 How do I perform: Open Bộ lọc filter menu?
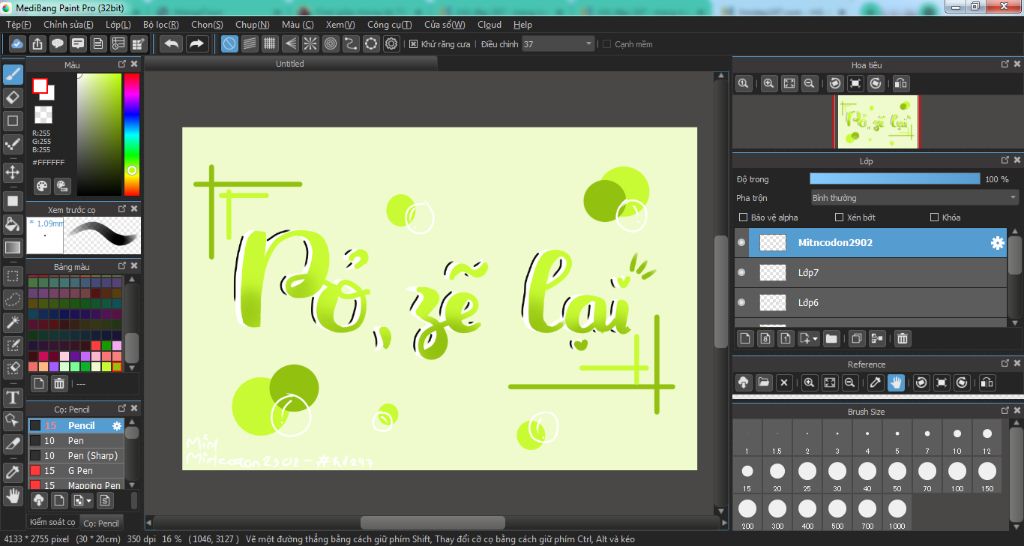(x=161, y=24)
